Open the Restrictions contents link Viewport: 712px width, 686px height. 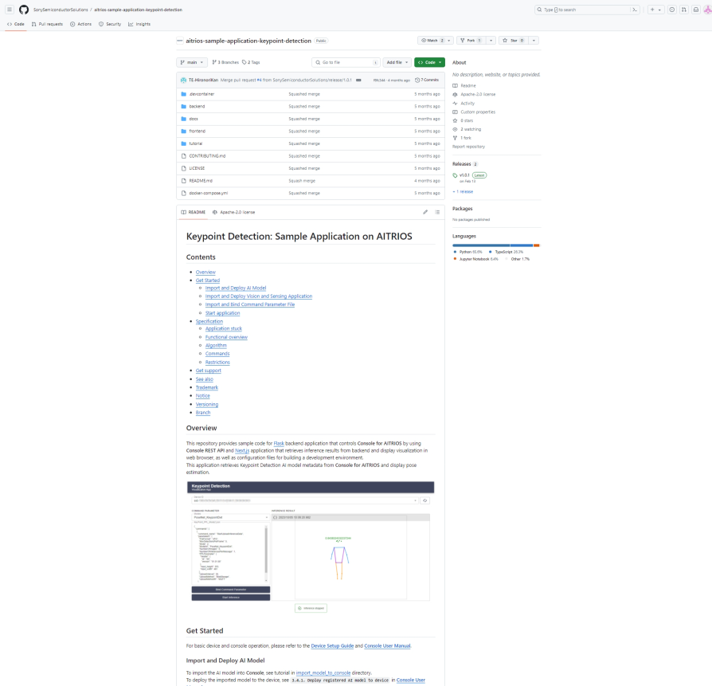tap(218, 362)
